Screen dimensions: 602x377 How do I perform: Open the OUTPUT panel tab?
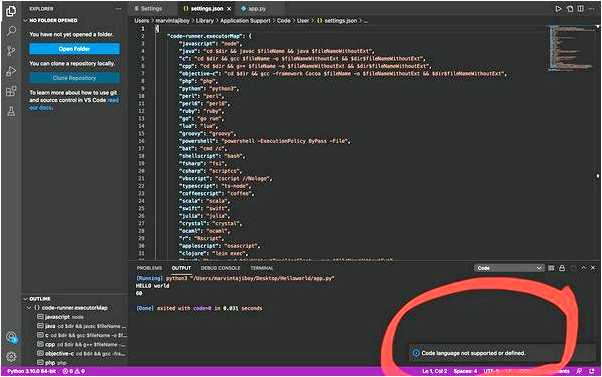(x=181, y=268)
